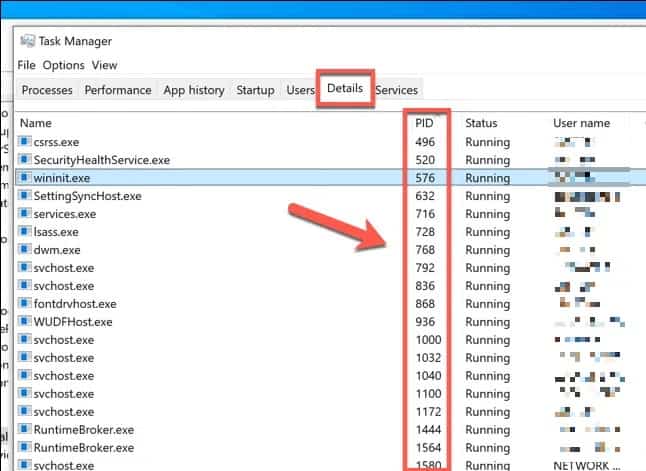The image size is (646, 471).
Task: Click the services.exe process icon
Action: 24,213
